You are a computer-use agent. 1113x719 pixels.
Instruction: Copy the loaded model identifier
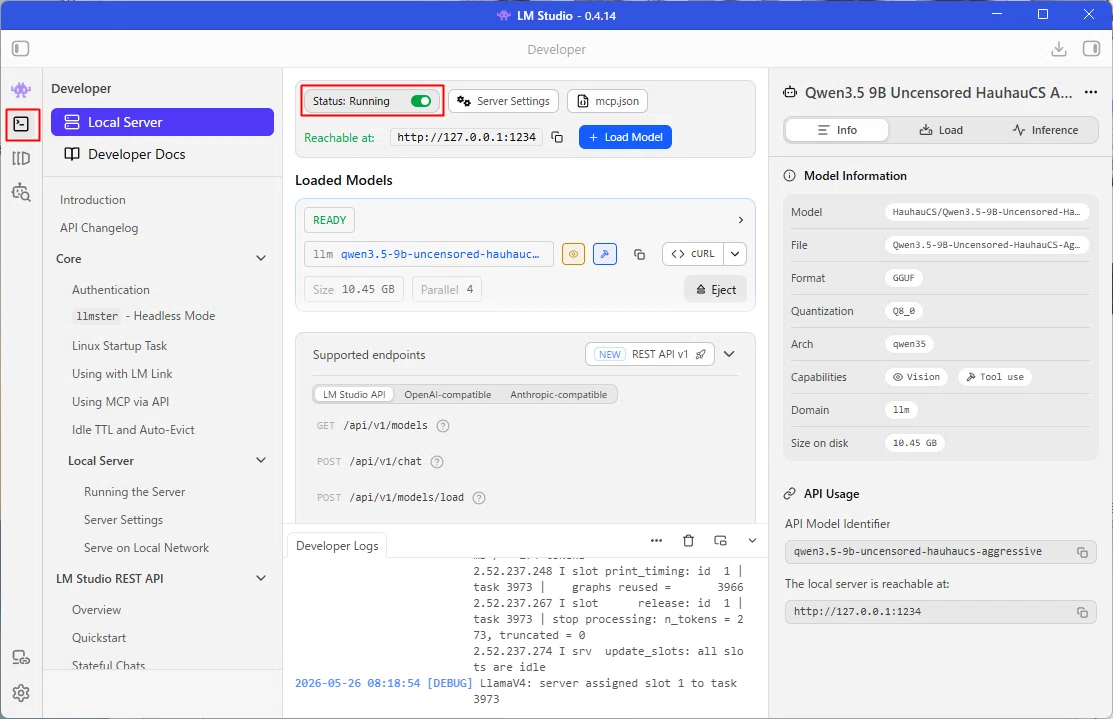click(x=639, y=254)
